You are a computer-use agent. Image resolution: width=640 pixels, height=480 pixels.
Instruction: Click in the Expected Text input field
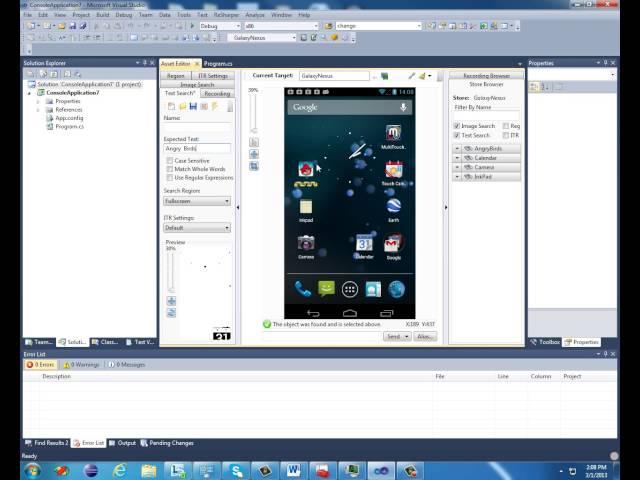point(197,148)
